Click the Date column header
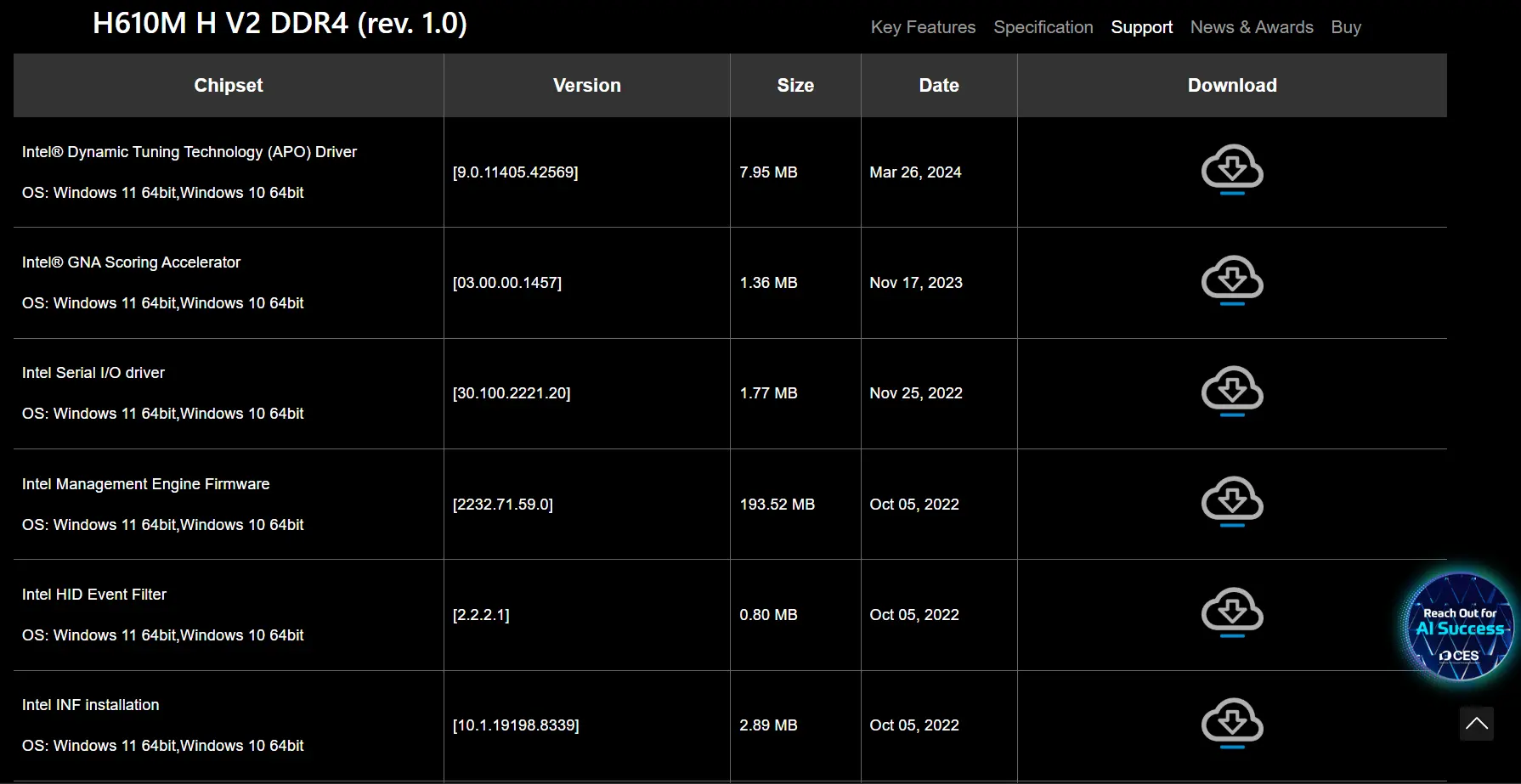The height and width of the screenshot is (784, 1521). tap(939, 85)
